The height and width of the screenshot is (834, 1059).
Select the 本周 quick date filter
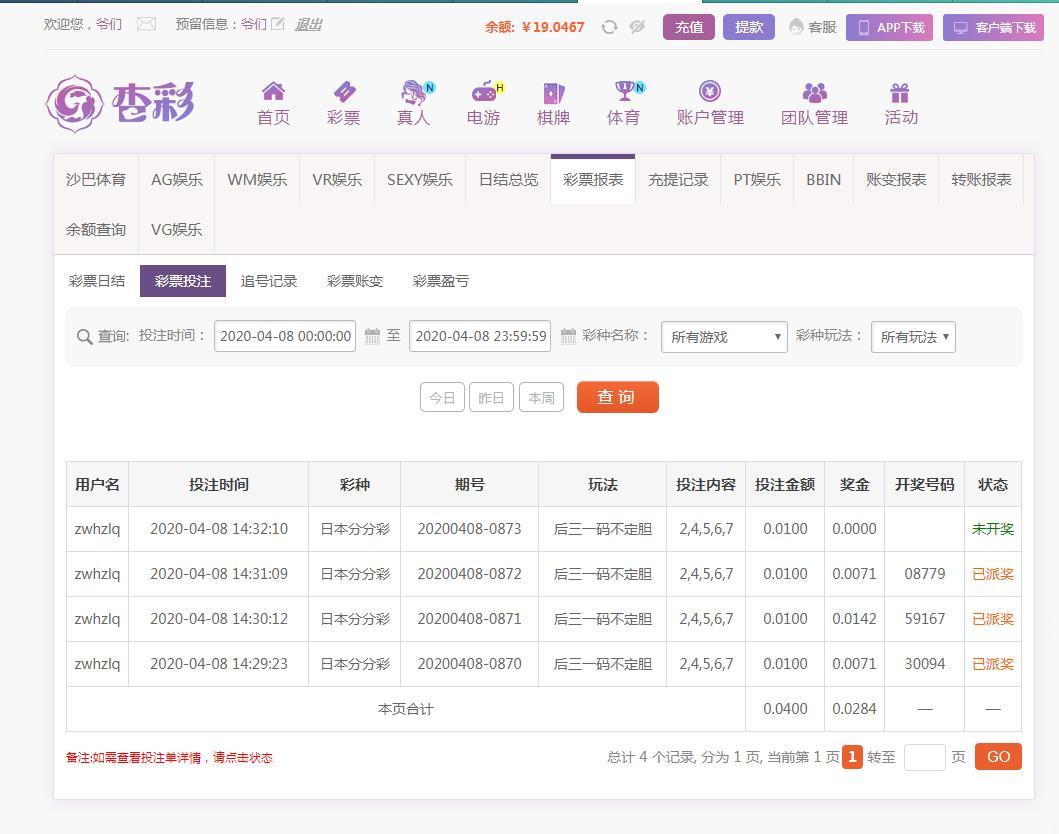tap(541, 397)
